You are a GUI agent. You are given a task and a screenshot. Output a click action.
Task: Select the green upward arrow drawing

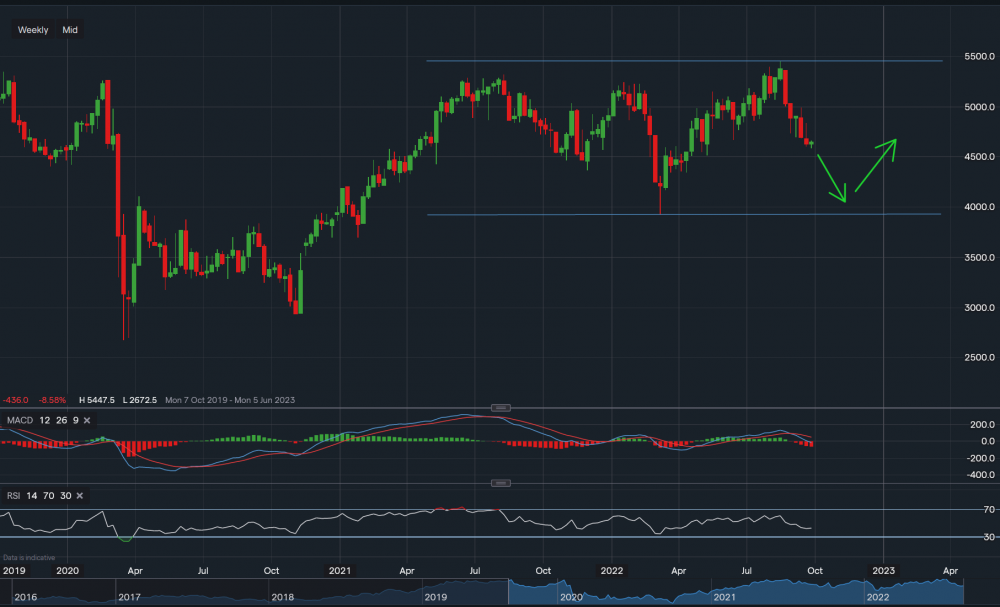[x=875, y=165]
